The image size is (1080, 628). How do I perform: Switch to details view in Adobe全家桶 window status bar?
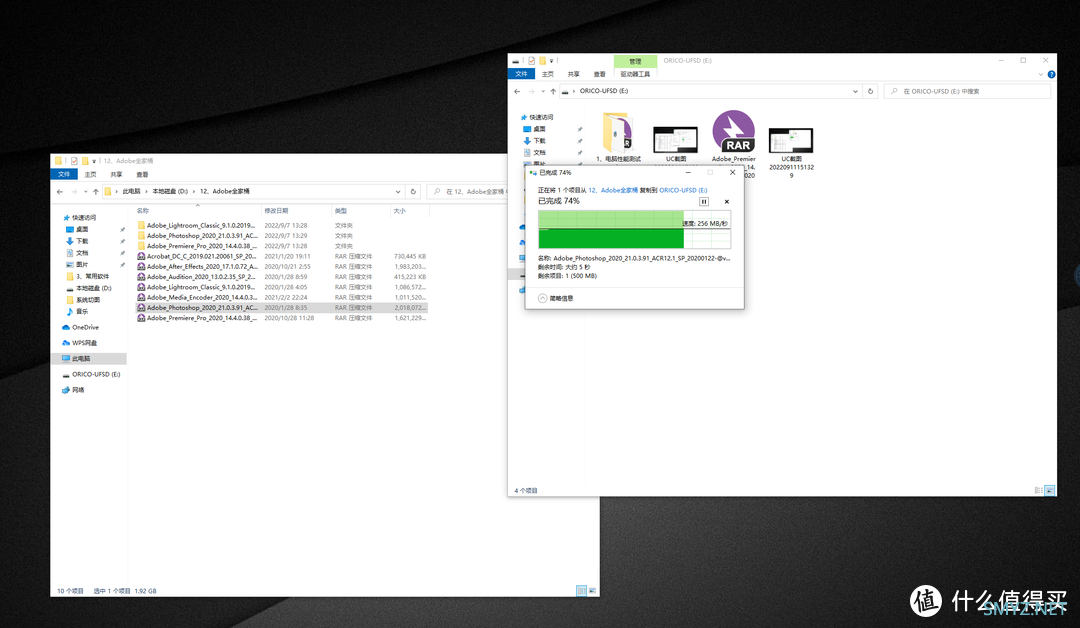click(x=581, y=591)
